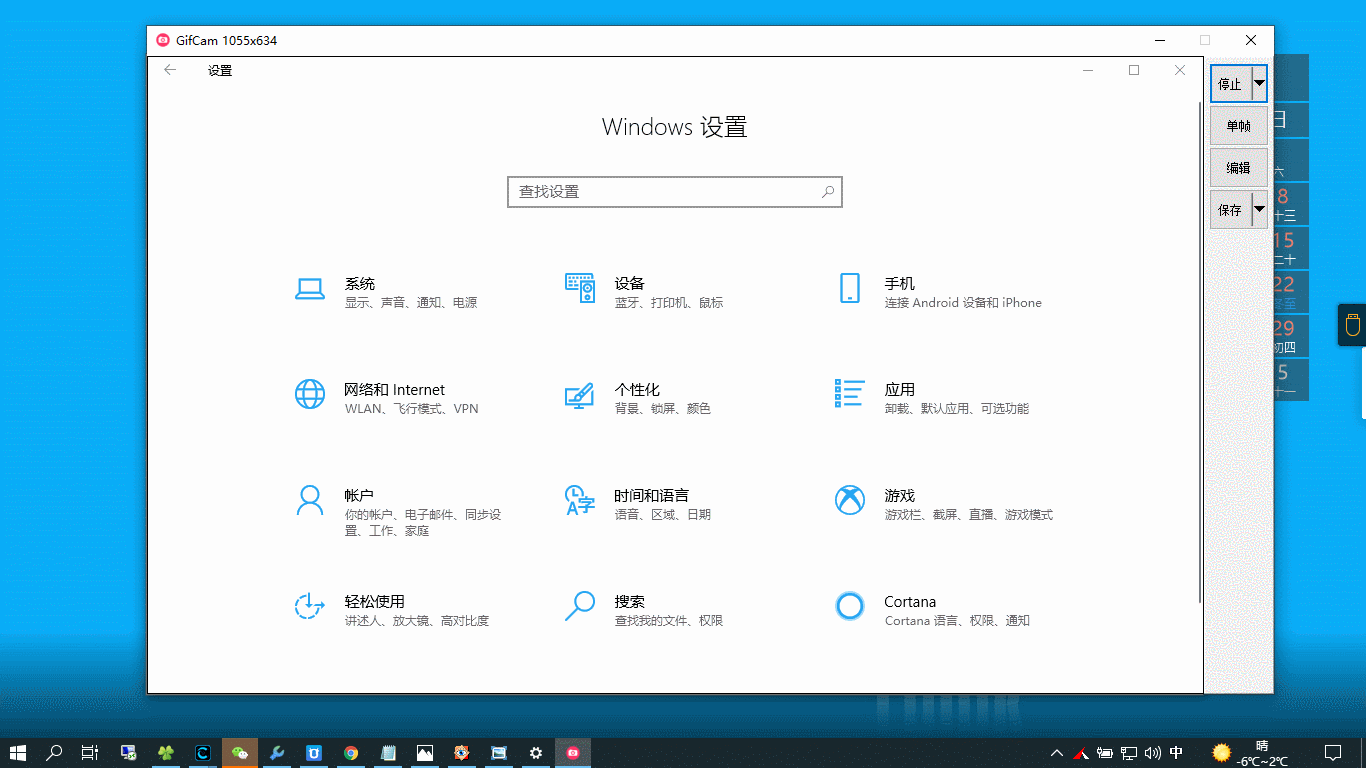
Task: Open the action center notification icon
Action: pyautogui.click(x=1333, y=753)
